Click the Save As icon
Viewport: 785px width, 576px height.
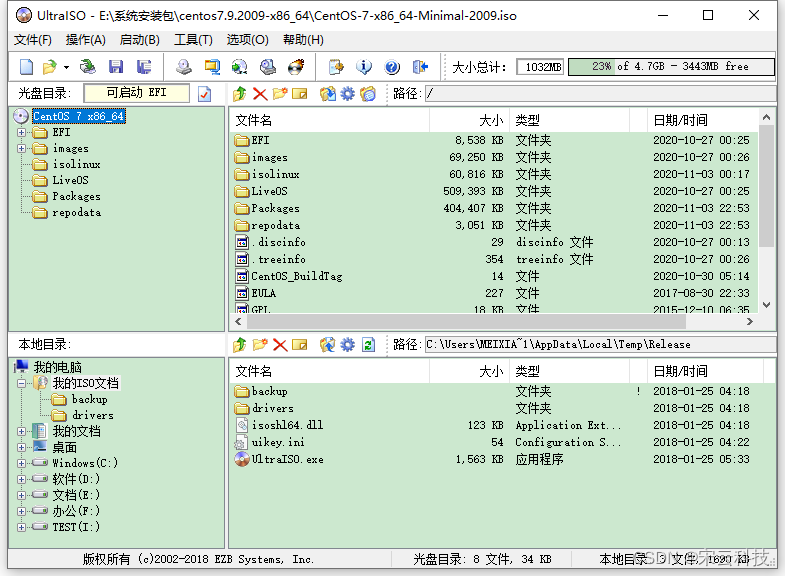[144, 67]
